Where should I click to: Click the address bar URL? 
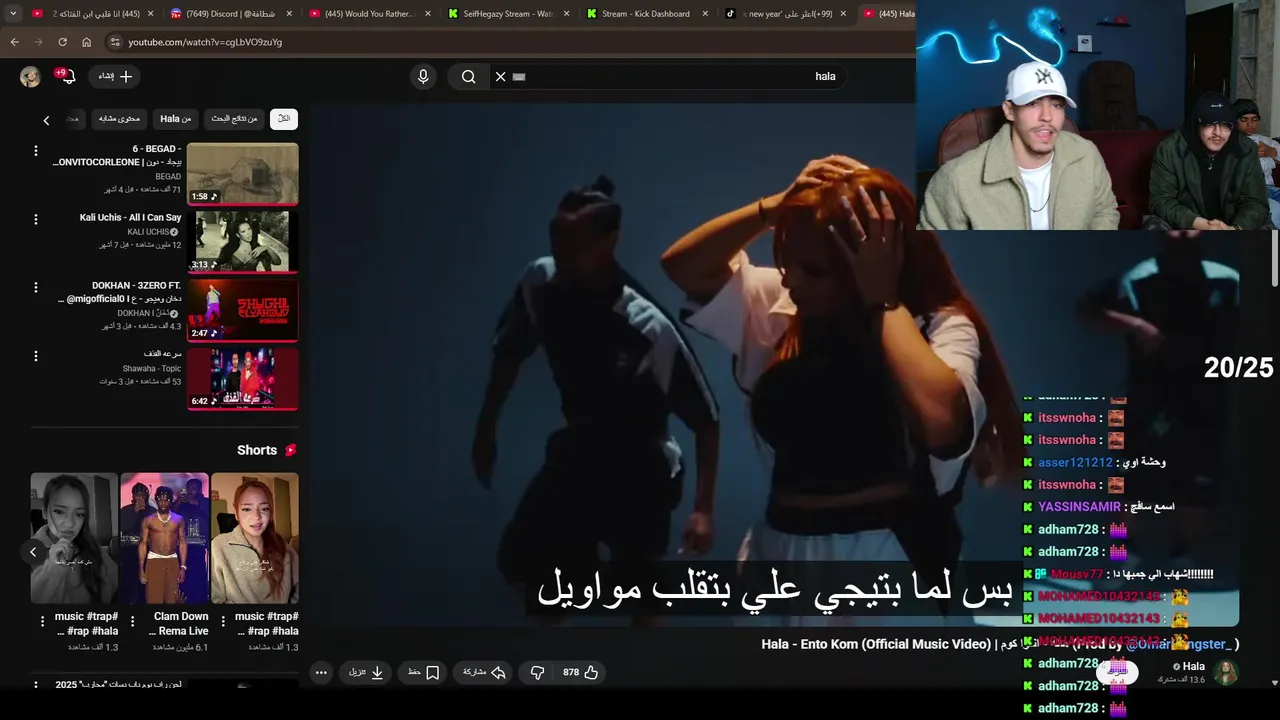[205, 42]
